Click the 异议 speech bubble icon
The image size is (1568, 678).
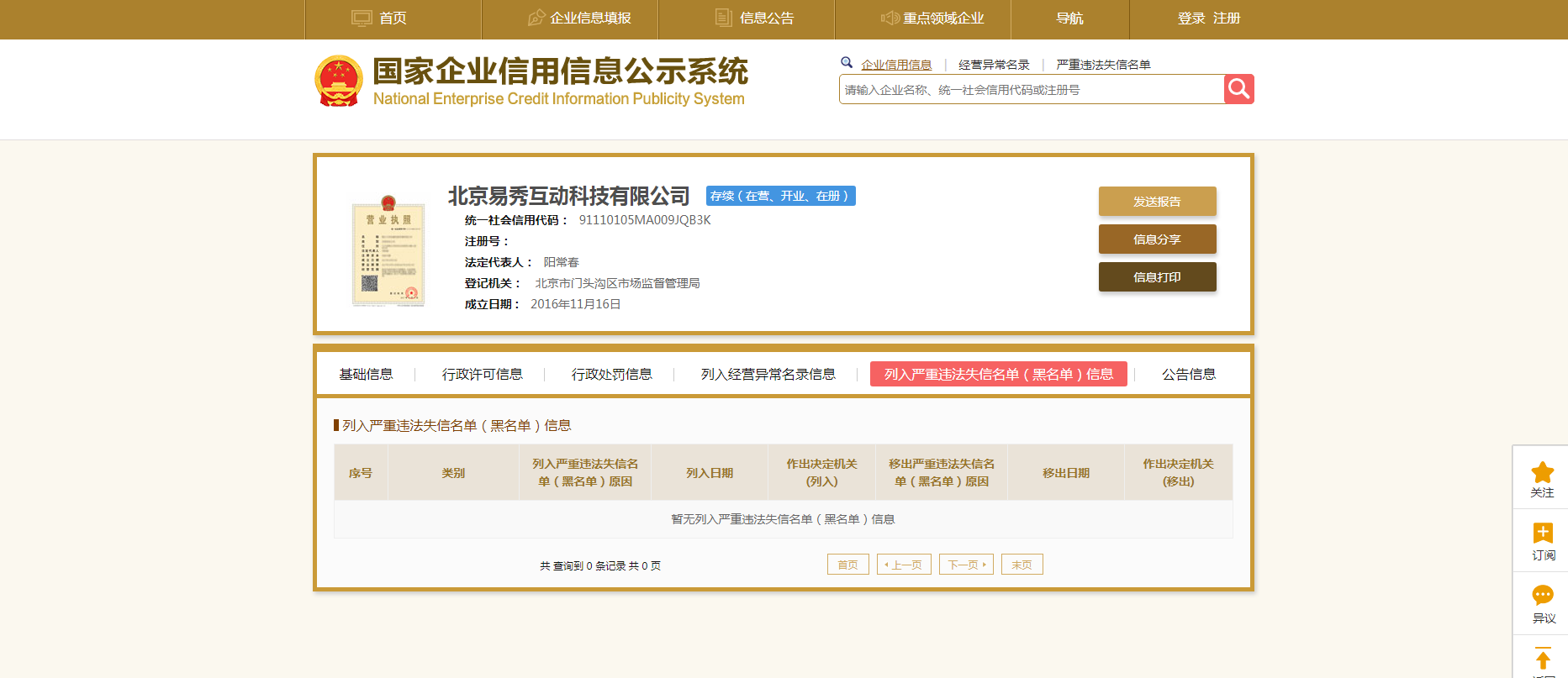tap(1543, 596)
